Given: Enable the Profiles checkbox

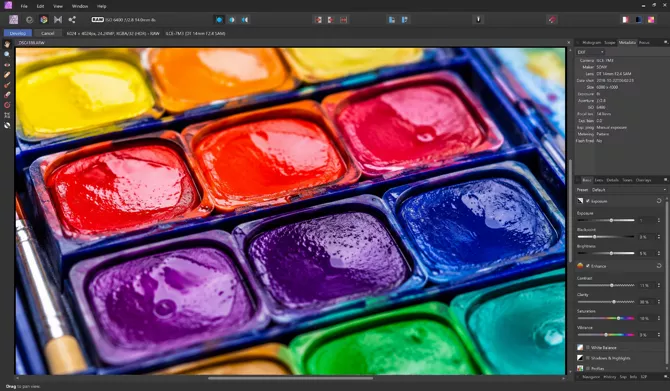Looking at the screenshot, I should pyautogui.click(x=588, y=368).
